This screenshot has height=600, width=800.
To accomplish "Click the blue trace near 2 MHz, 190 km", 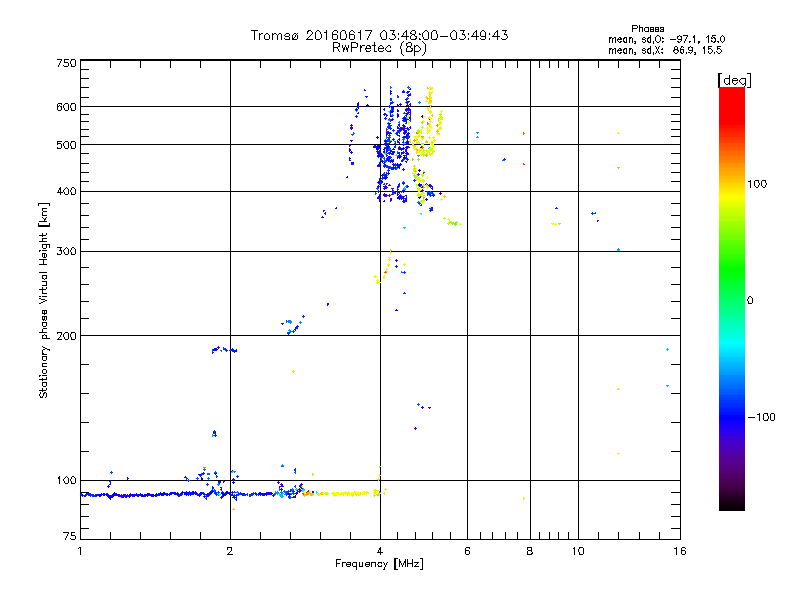I will [x=224, y=349].
